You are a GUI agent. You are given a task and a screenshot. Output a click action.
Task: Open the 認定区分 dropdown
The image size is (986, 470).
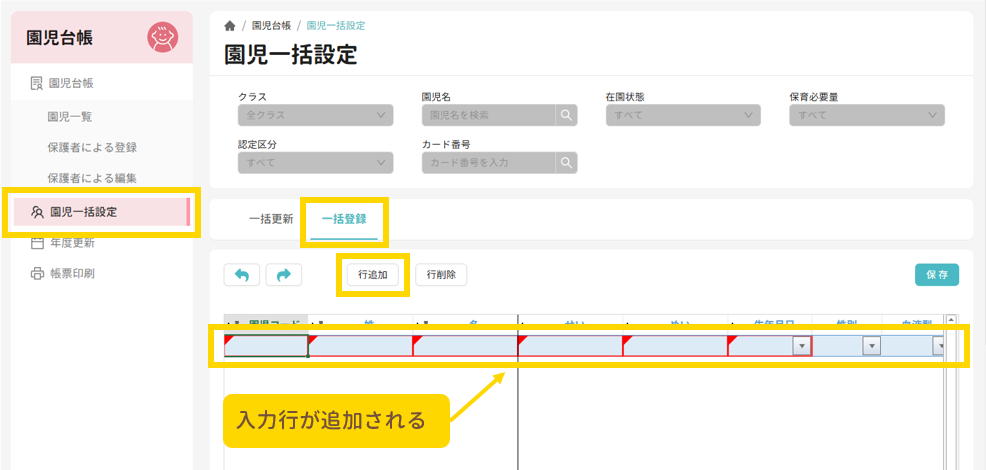(315, 162)
